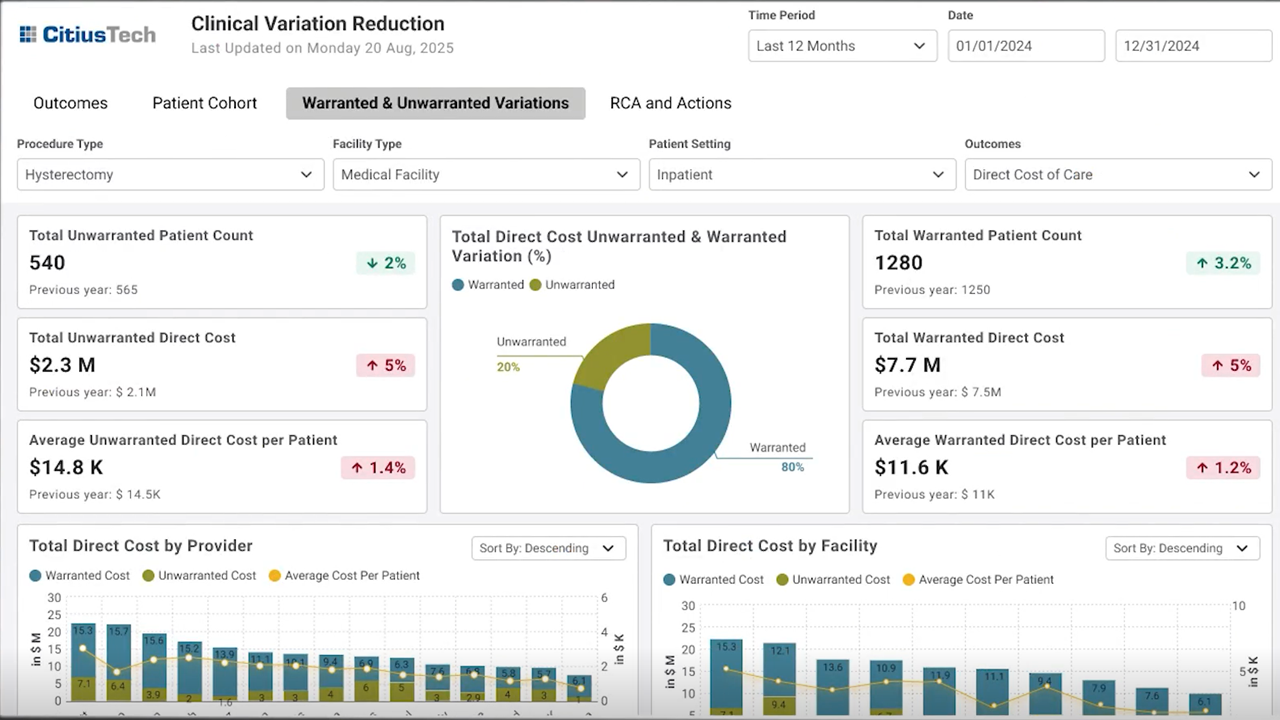This screenshot has width=1280, height=720.
Task: Click the start date field 01/01/2024
Action: click(x=1026, y=46)
